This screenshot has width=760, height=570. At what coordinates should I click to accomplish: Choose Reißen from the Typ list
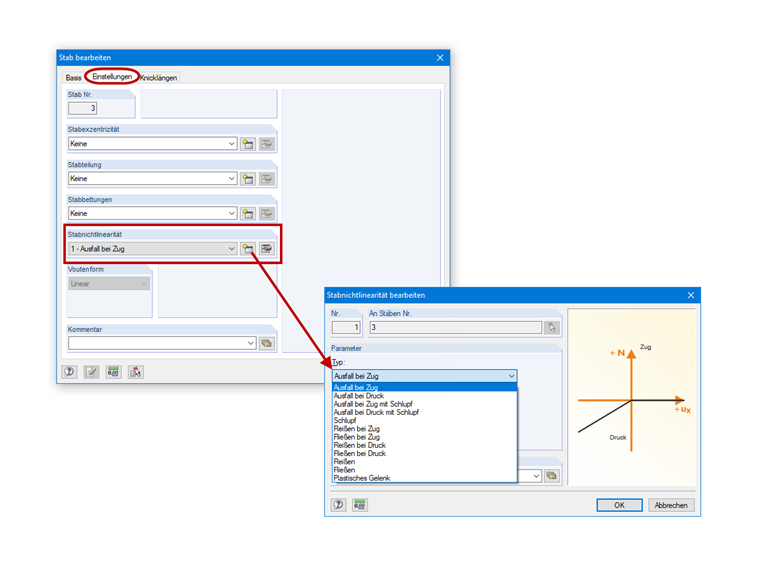(425, 462)
